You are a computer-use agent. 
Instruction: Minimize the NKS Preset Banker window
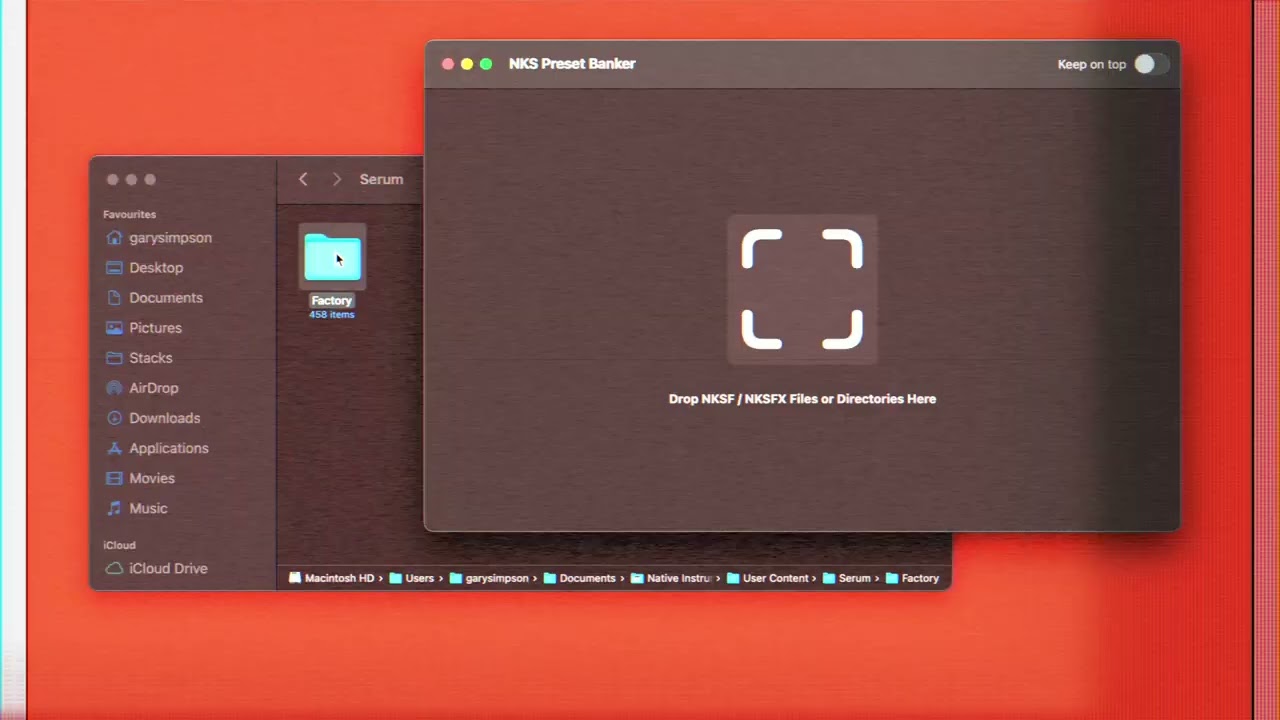467,64
